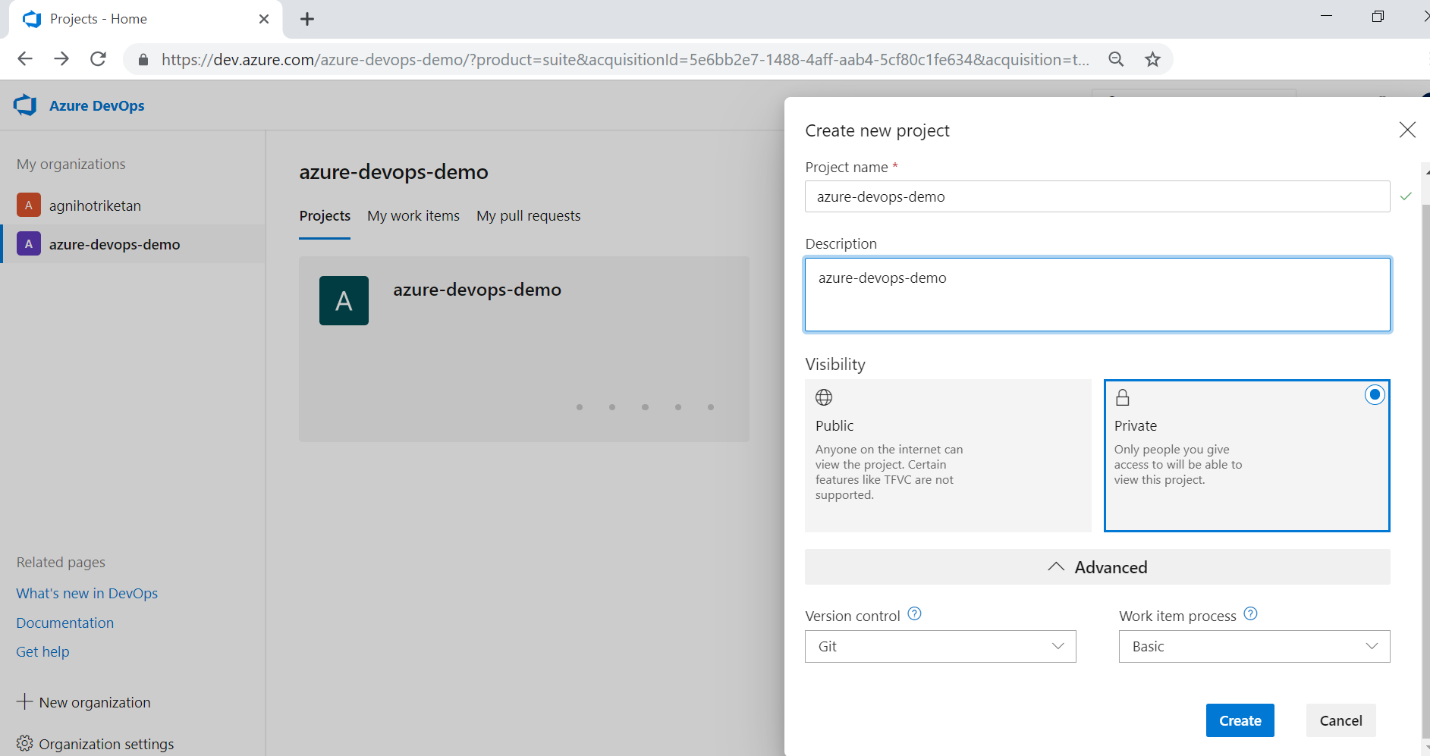Open the Documentation link
The image size is (1430, 756).
pos(64,622)
